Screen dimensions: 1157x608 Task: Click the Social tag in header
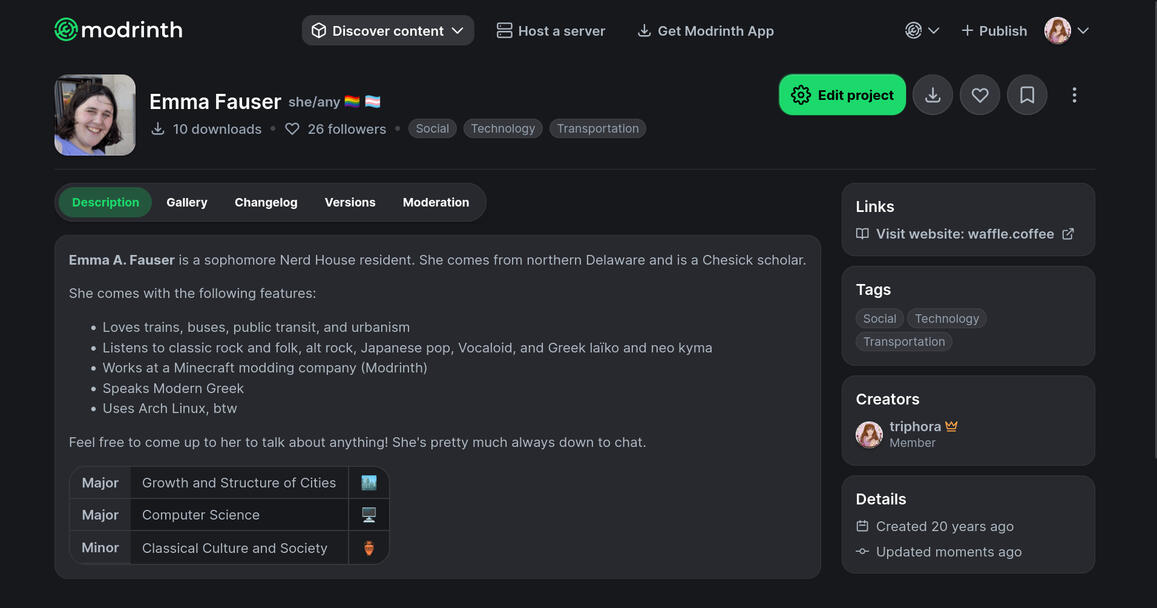click(x=432, y=128)
